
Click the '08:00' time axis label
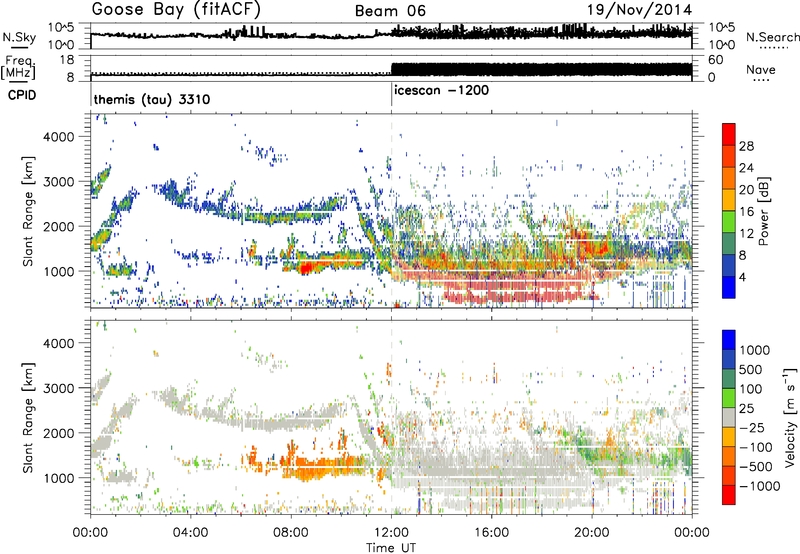291,533
